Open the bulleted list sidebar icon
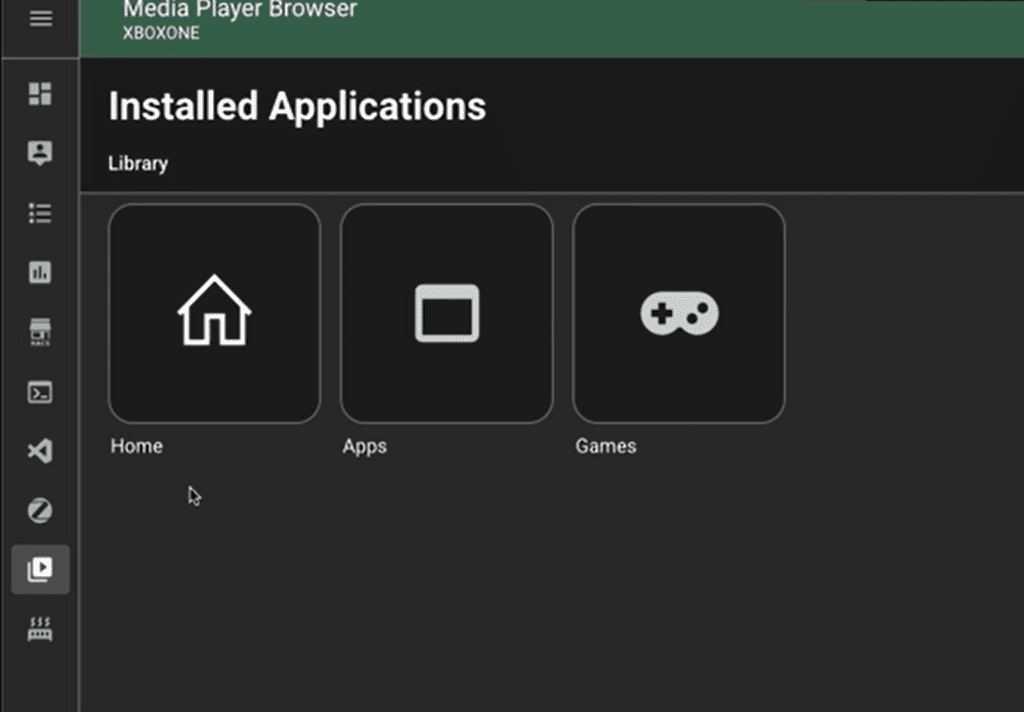 (40, 213)
